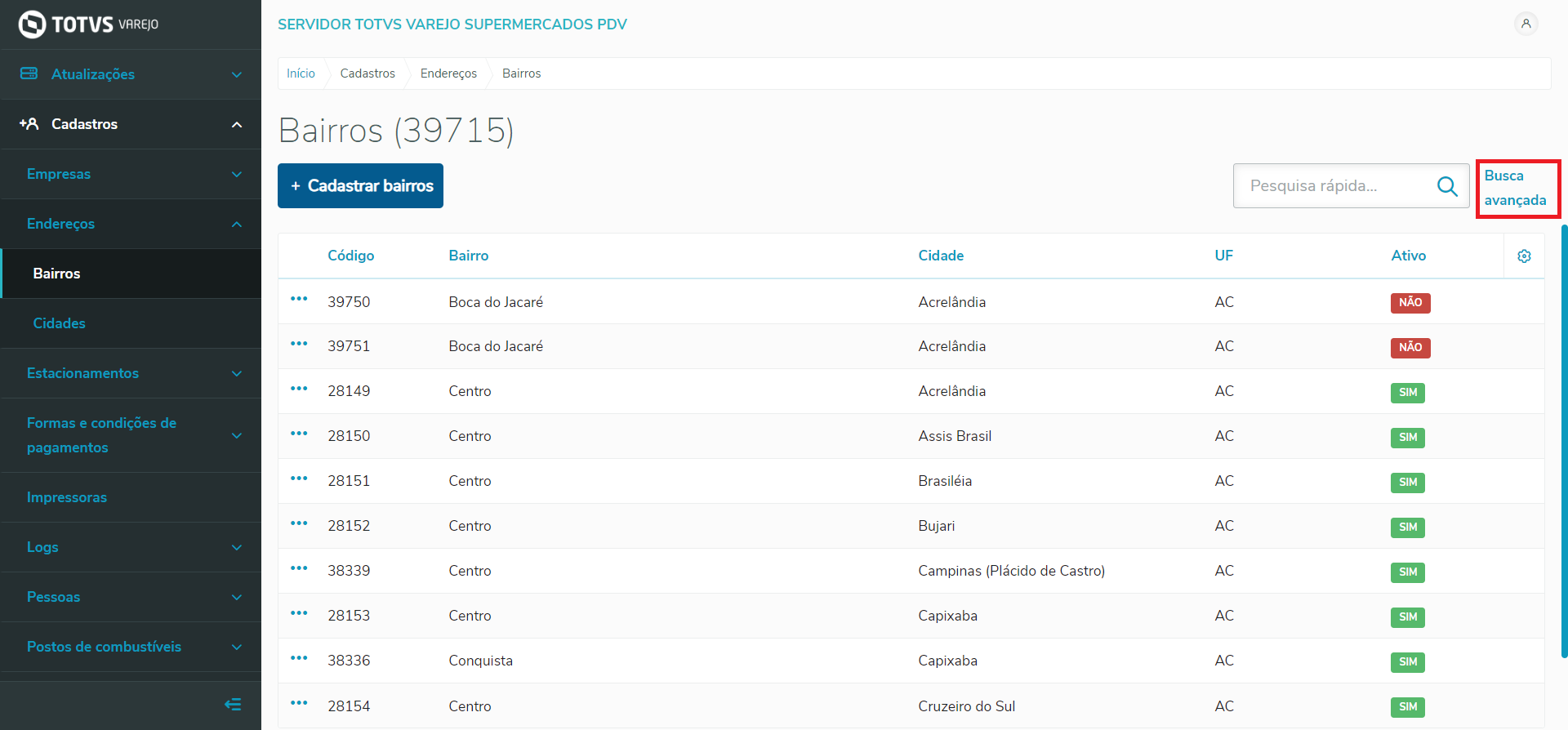Click Servidor TOTVS Varejo Supermercados PDV title

click(x=452, y=24)
